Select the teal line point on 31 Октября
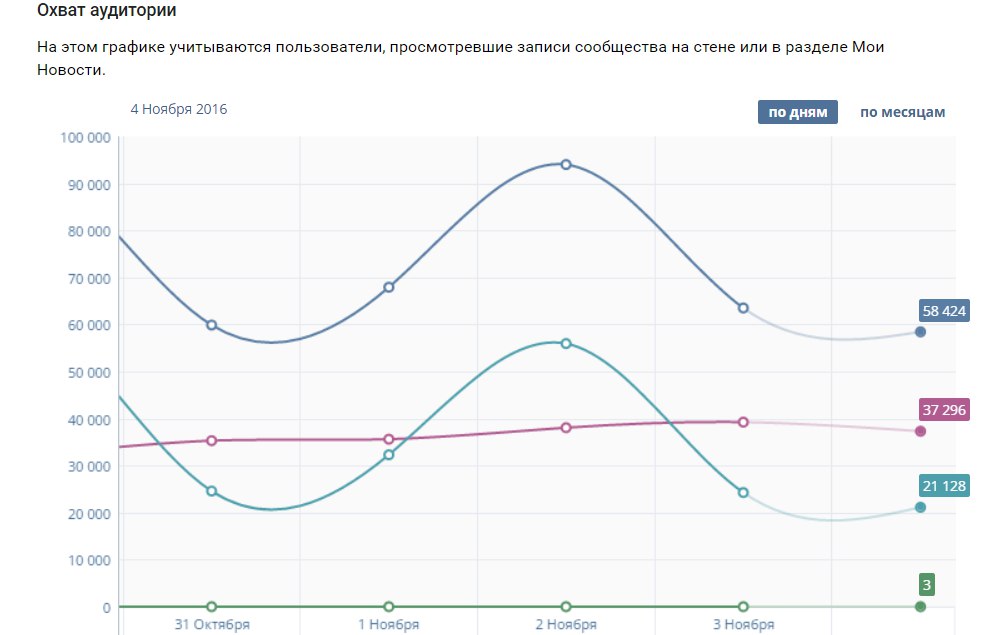Viewport: 991px width, 635px height. click(211, 491)
